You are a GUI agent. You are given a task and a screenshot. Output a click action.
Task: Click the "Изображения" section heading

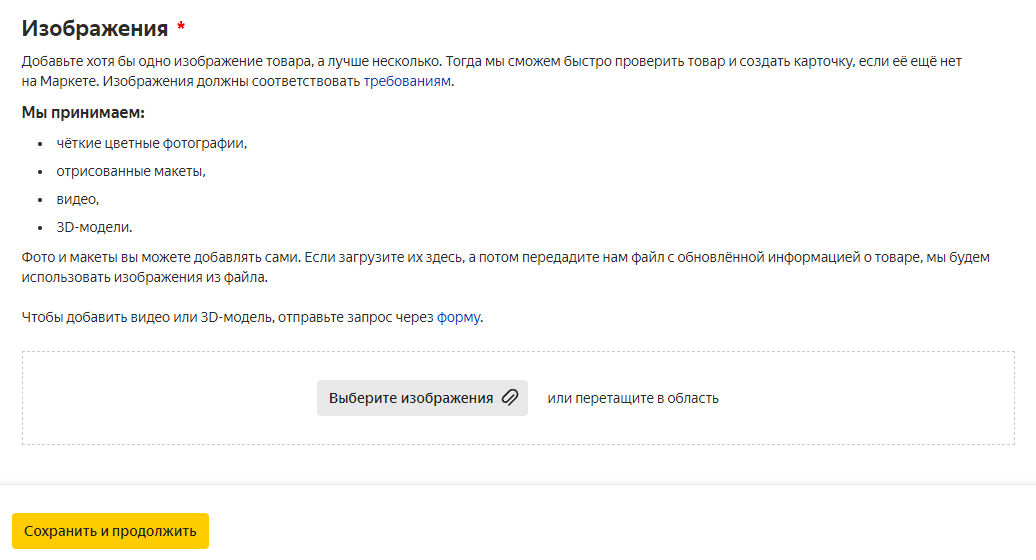pos(95,28)
